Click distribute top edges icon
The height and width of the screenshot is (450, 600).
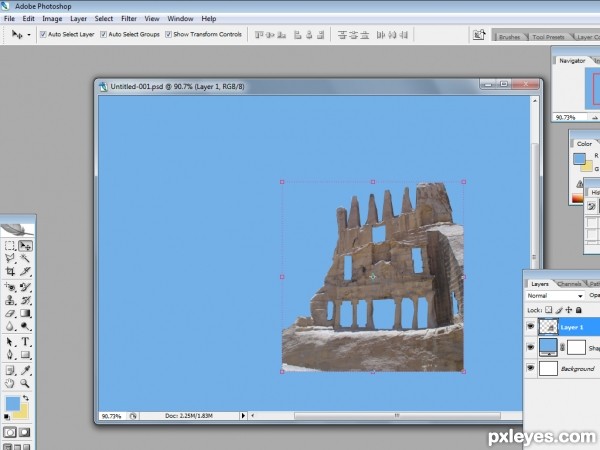pos(342,35)
